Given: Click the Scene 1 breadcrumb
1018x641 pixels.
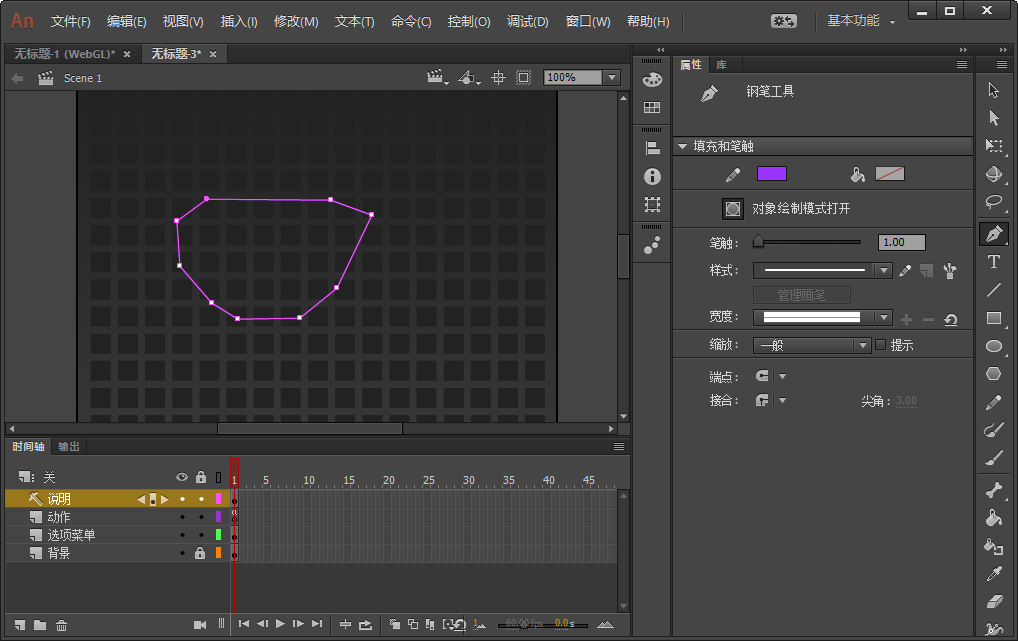Looking at the screenshot, I should tap(83, 77).
